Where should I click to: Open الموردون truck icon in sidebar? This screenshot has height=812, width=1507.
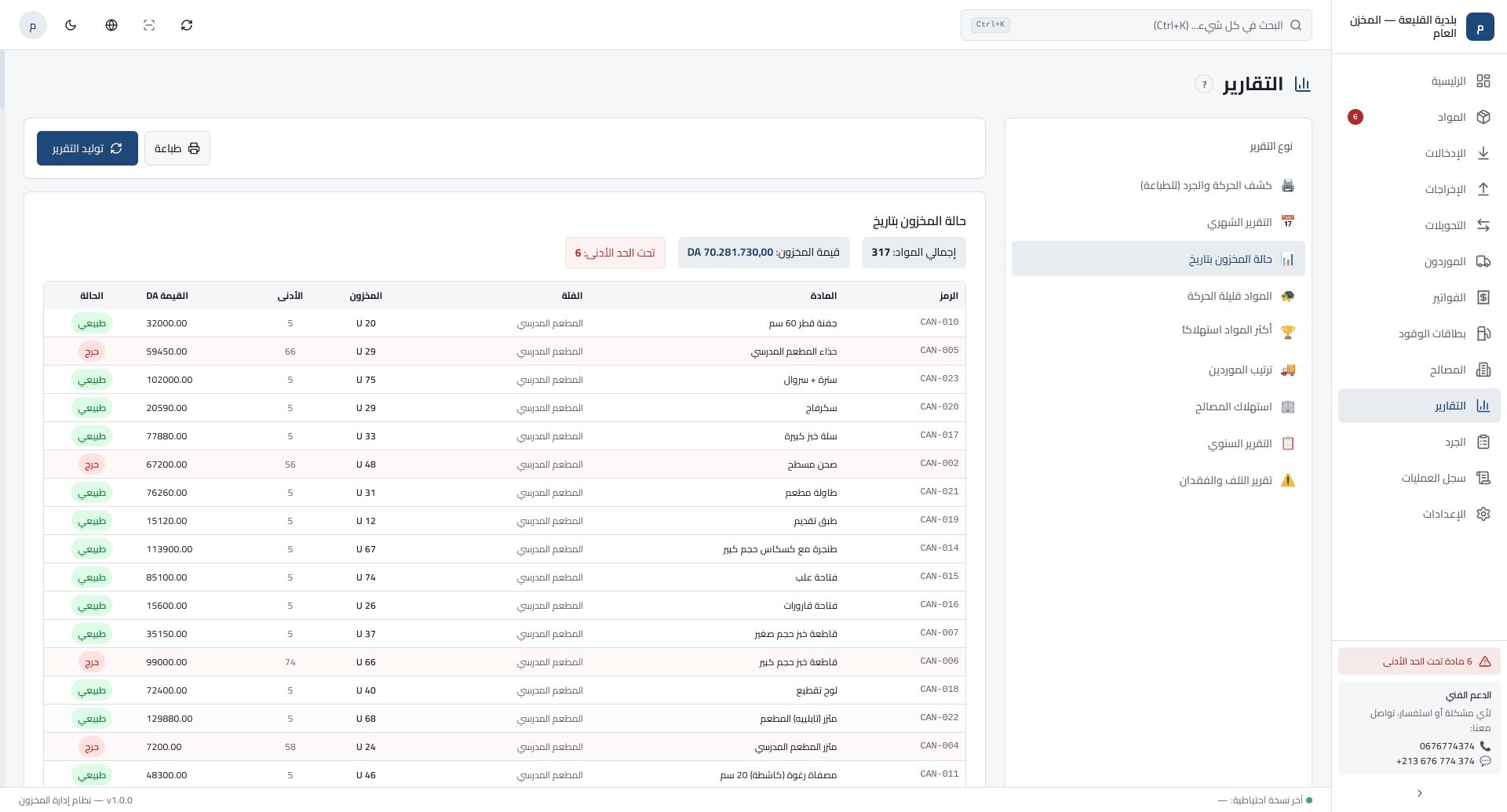[x=1483, y=261]
